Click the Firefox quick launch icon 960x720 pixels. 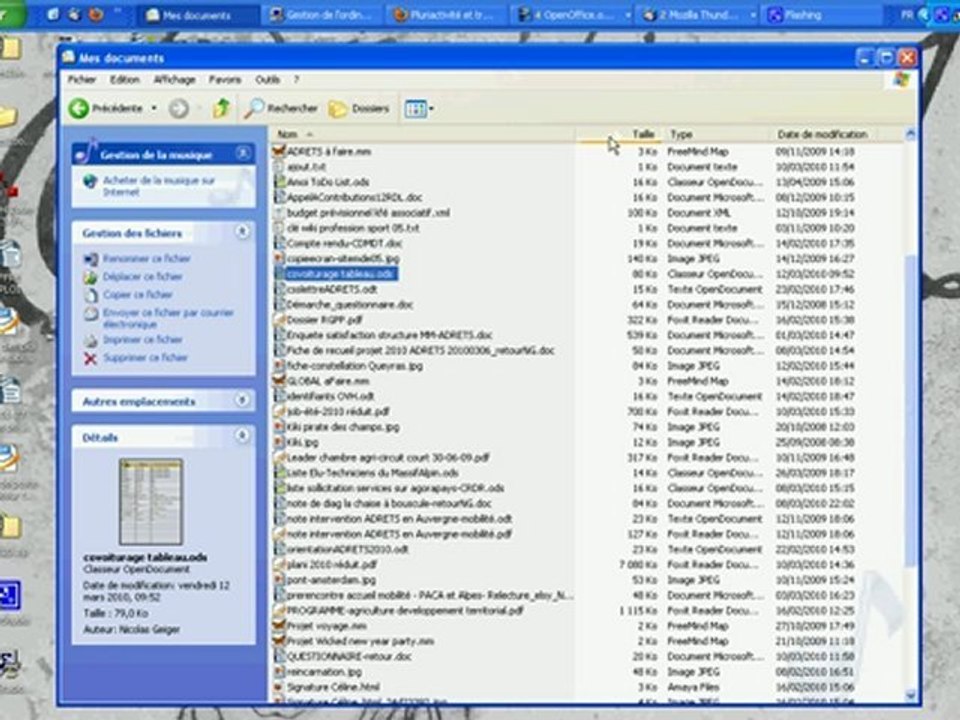click(x=96, y=15)
